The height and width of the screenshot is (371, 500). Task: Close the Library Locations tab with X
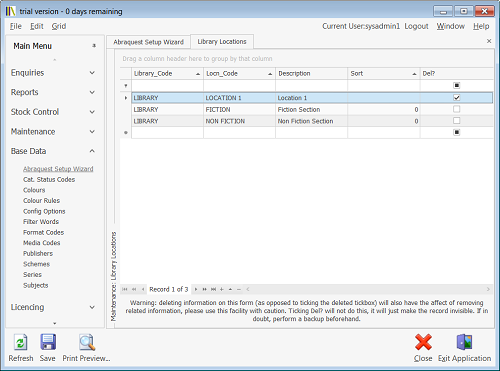[489, 41]
